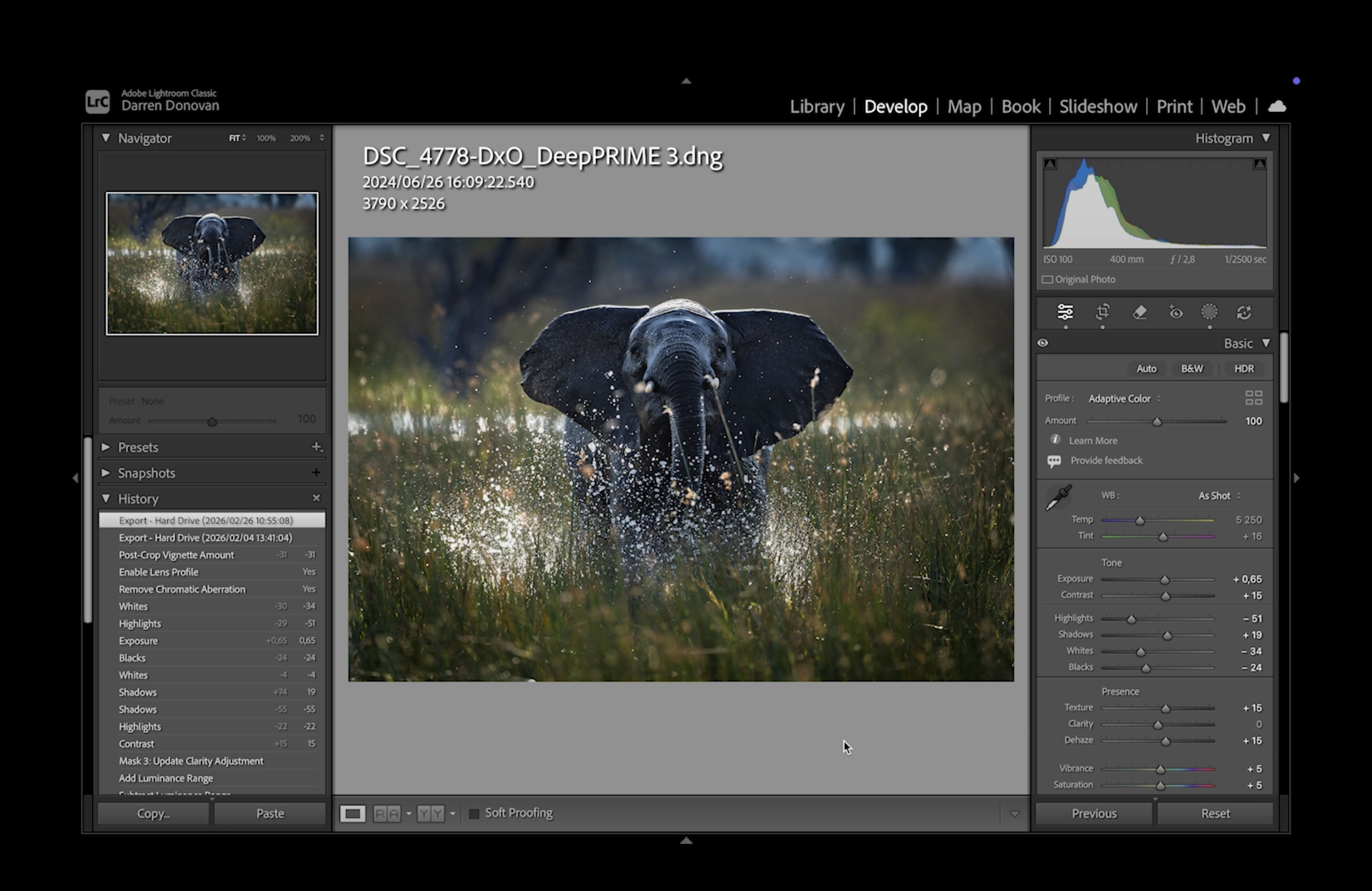
Task: Open the Print module
Action: (1174, 107)
